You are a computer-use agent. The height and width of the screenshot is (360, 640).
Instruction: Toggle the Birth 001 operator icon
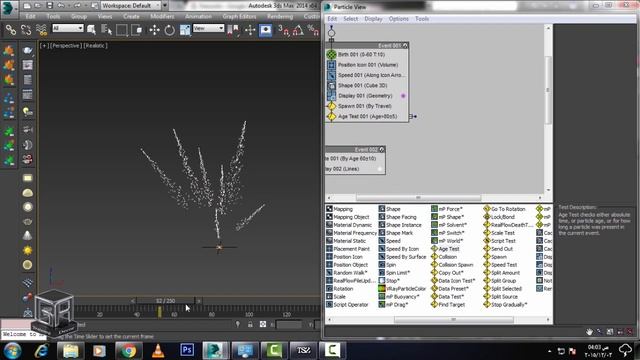[331, 54]
